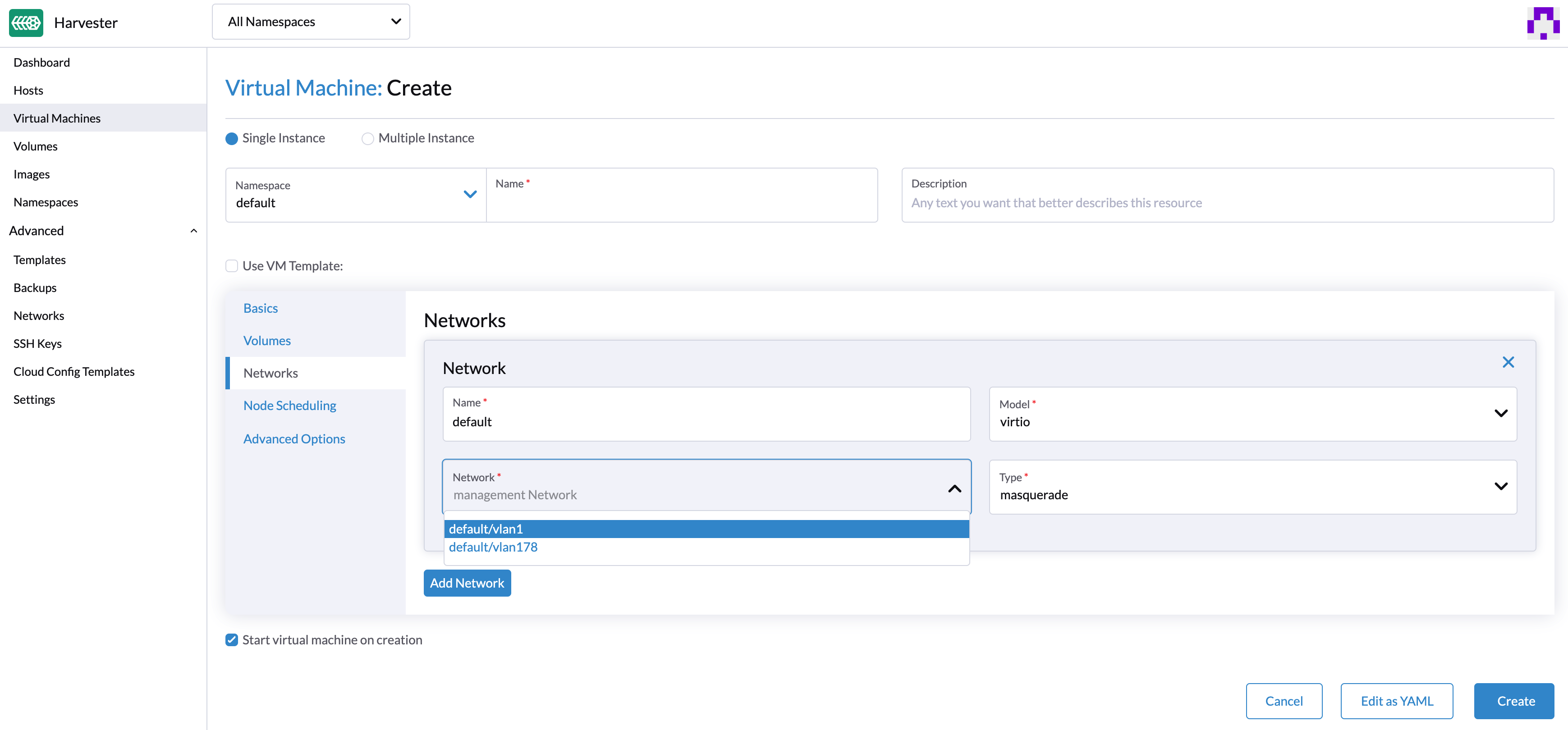Image resolution: width=1568 pixels, height=730 pixels.
Task: Select default/vlan1 network option
Action: pos(486,529)
